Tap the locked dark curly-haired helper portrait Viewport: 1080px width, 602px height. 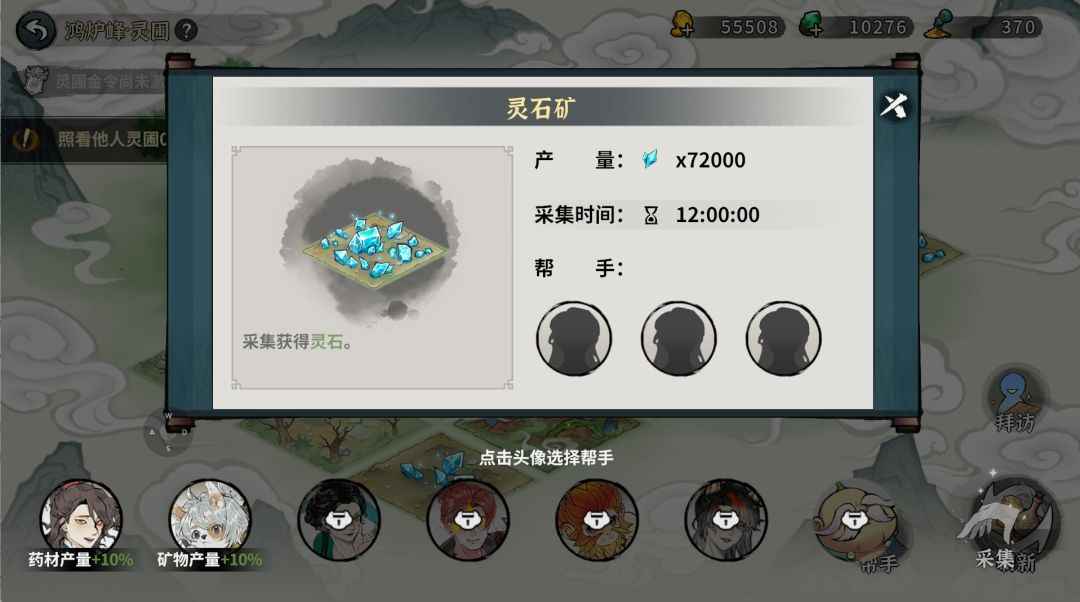(338, 520)
